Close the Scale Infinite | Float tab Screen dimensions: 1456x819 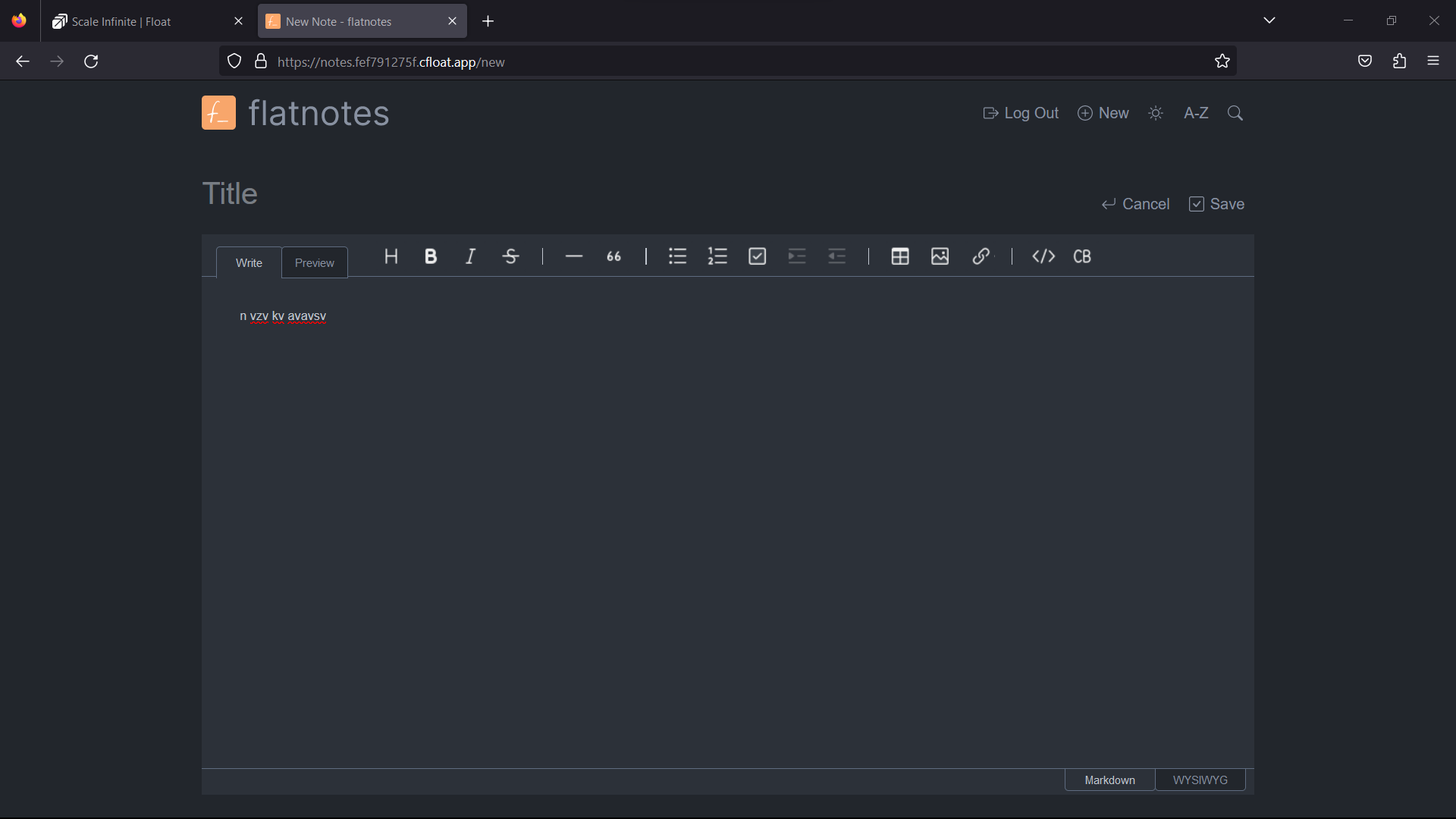(238, 21)
